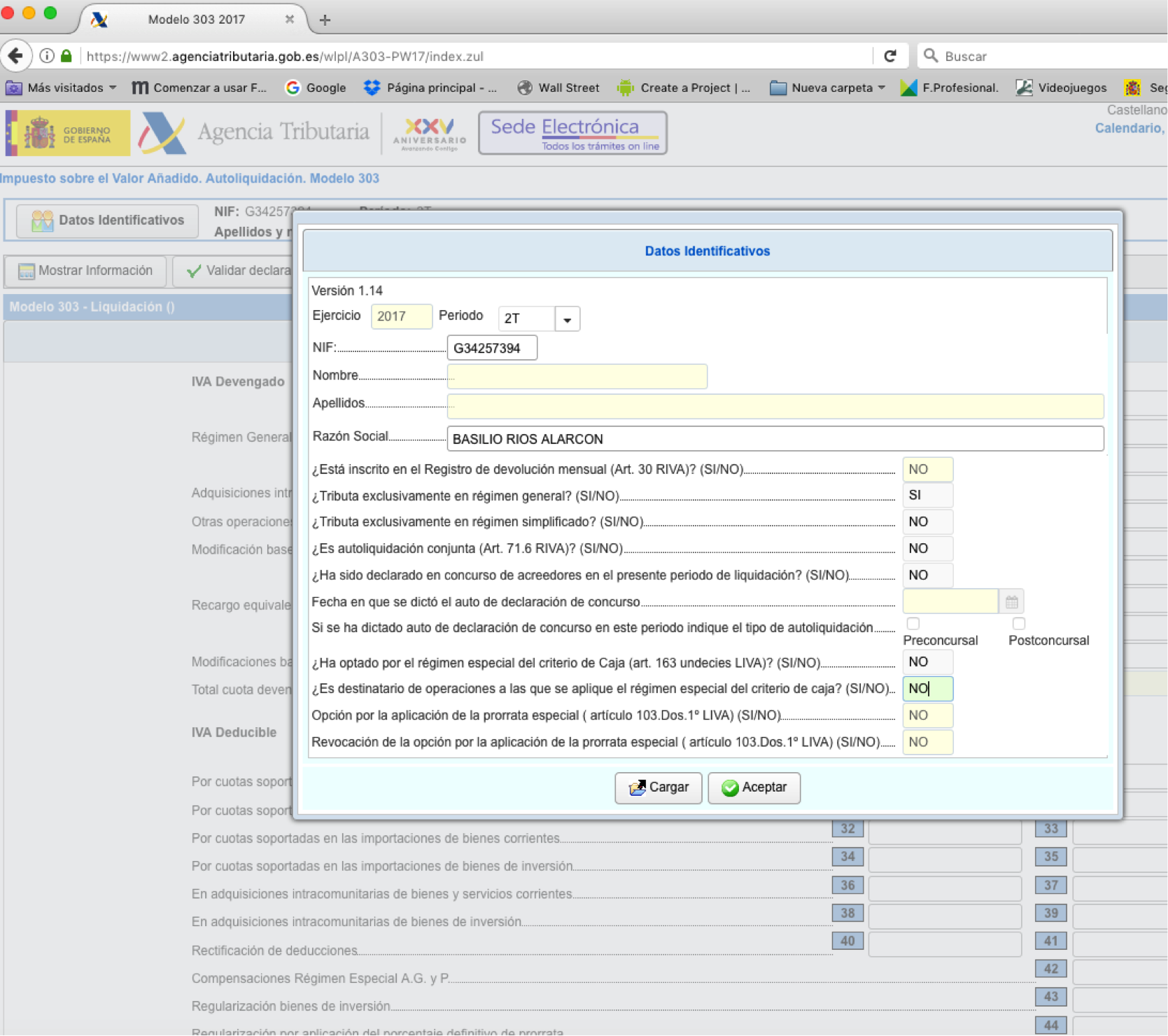1168x1036 pixels.
Task: Click input box 40 for Rectificación de deducciones
Action: [x=944, y=944]
